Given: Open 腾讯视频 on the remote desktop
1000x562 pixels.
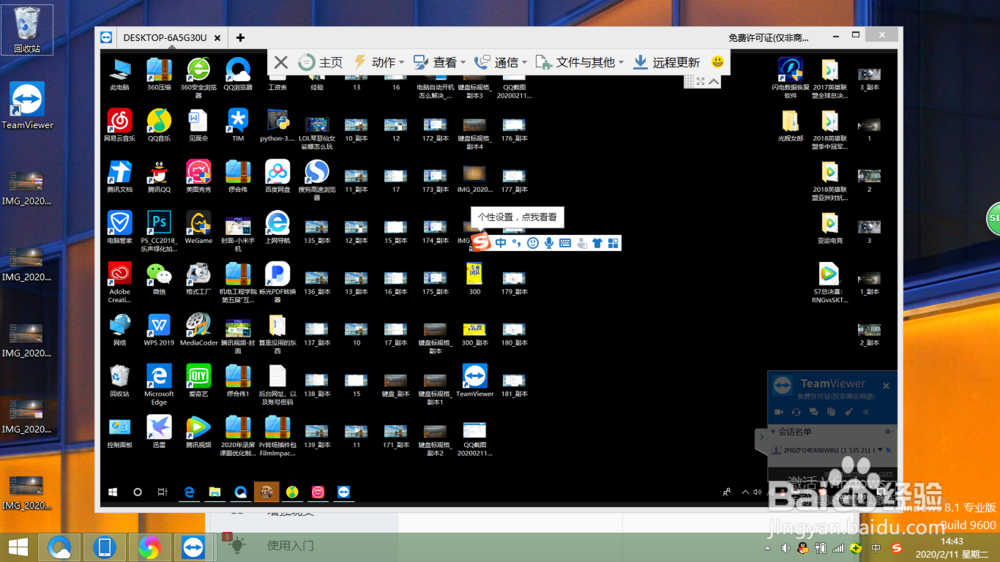Looking at the screenshot, I should [x=198, y=431].
